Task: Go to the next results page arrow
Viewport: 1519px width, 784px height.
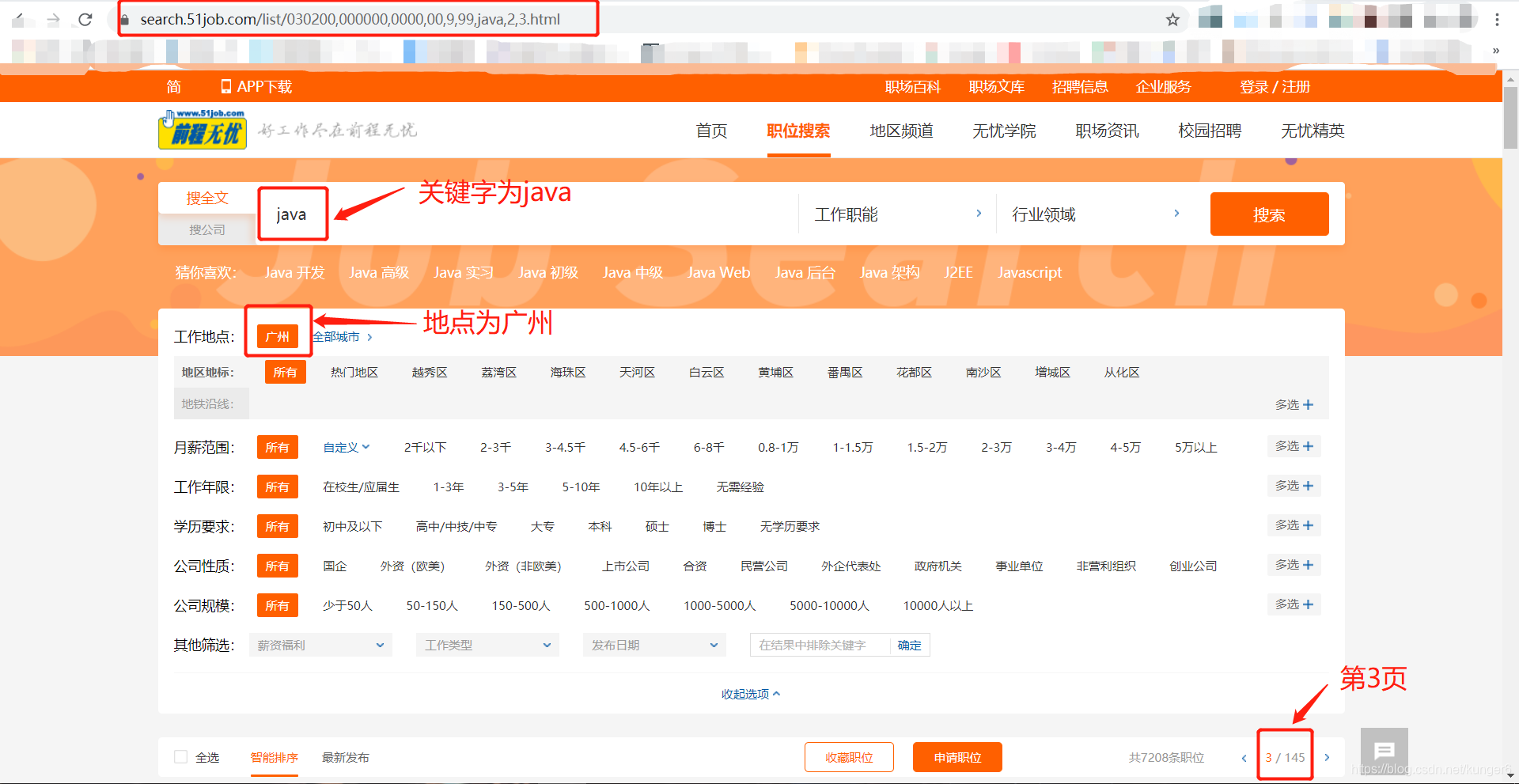Action: (x=1327, y=758)
